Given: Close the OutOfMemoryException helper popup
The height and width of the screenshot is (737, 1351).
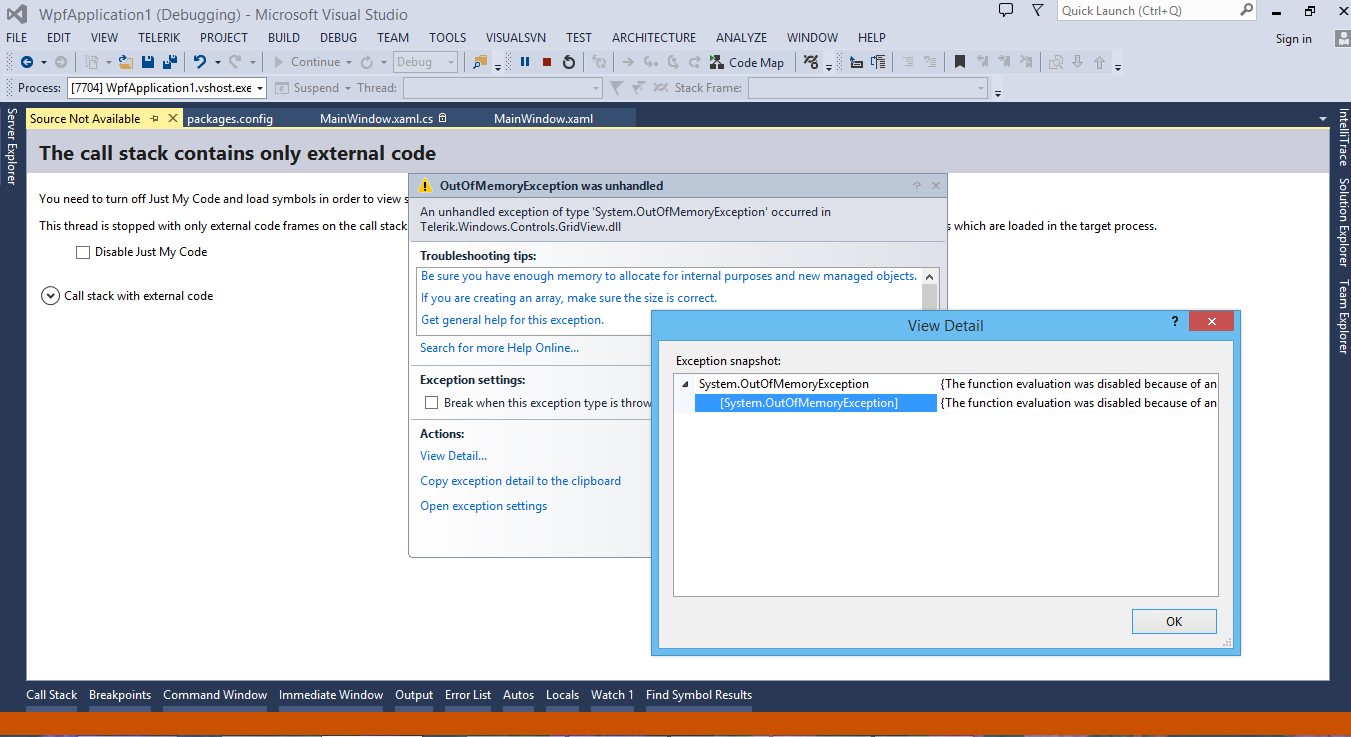Looking at the screenshot, I should point(936,186).
